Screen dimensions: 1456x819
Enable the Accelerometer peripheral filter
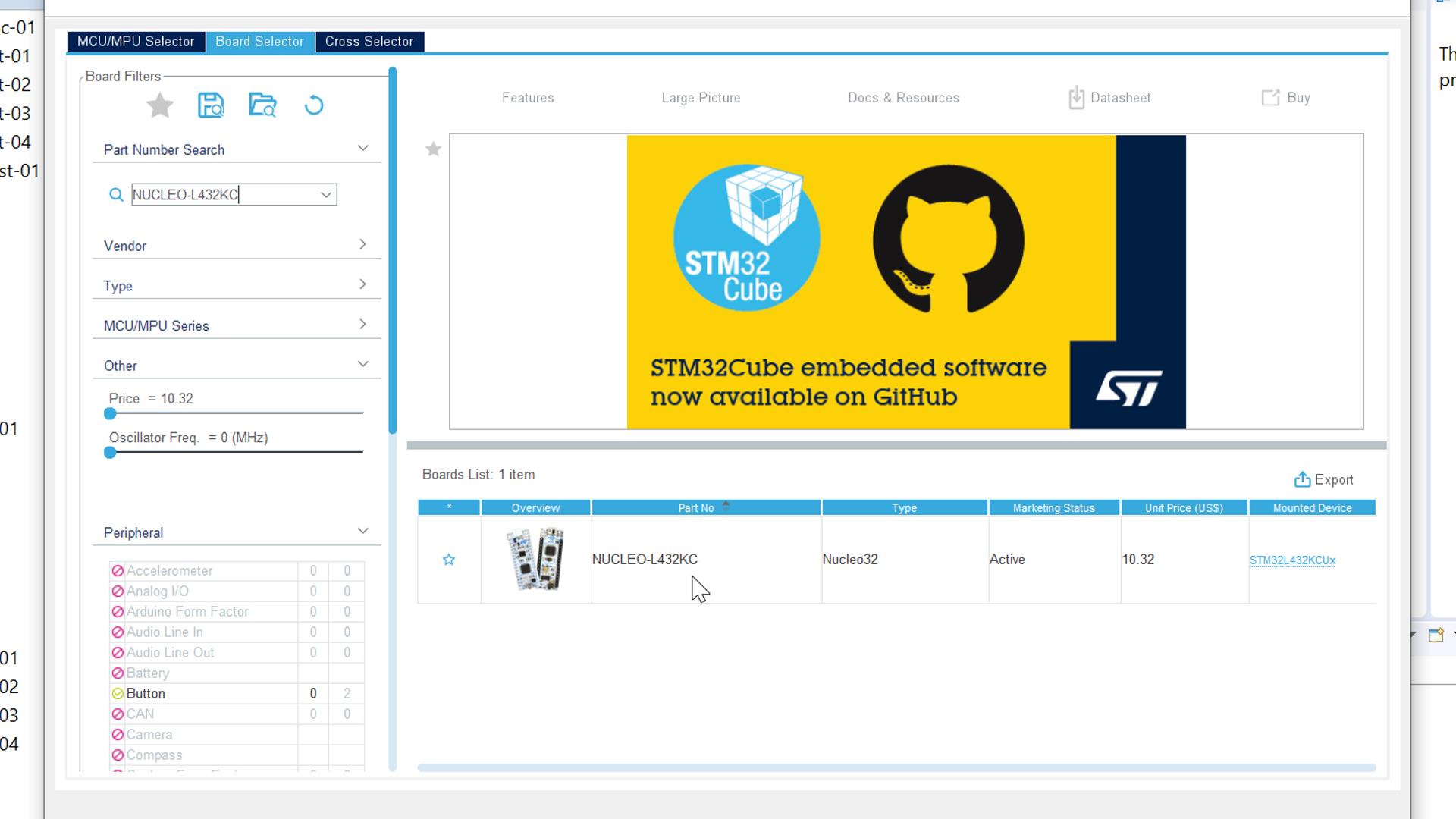tap(118, 570)
